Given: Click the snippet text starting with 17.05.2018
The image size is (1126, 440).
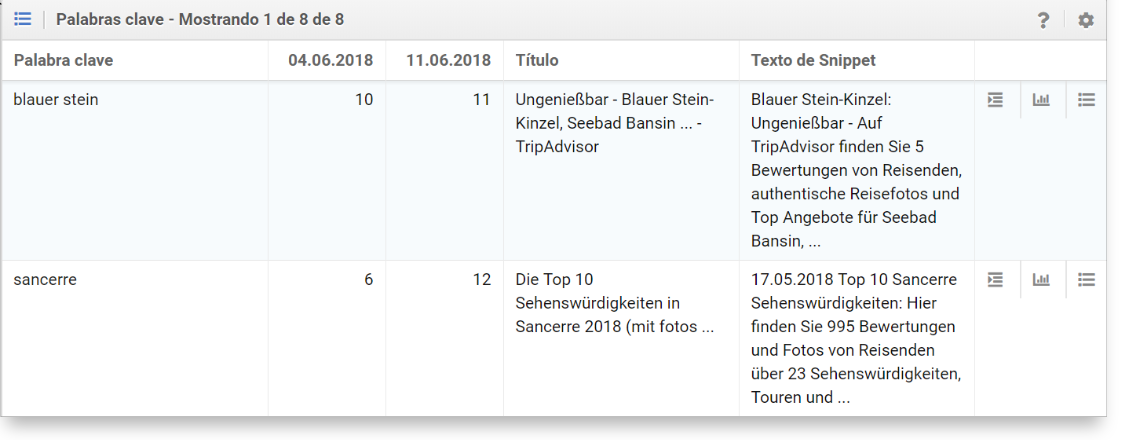Looking at the screenshot, I should tap(855, 338).
